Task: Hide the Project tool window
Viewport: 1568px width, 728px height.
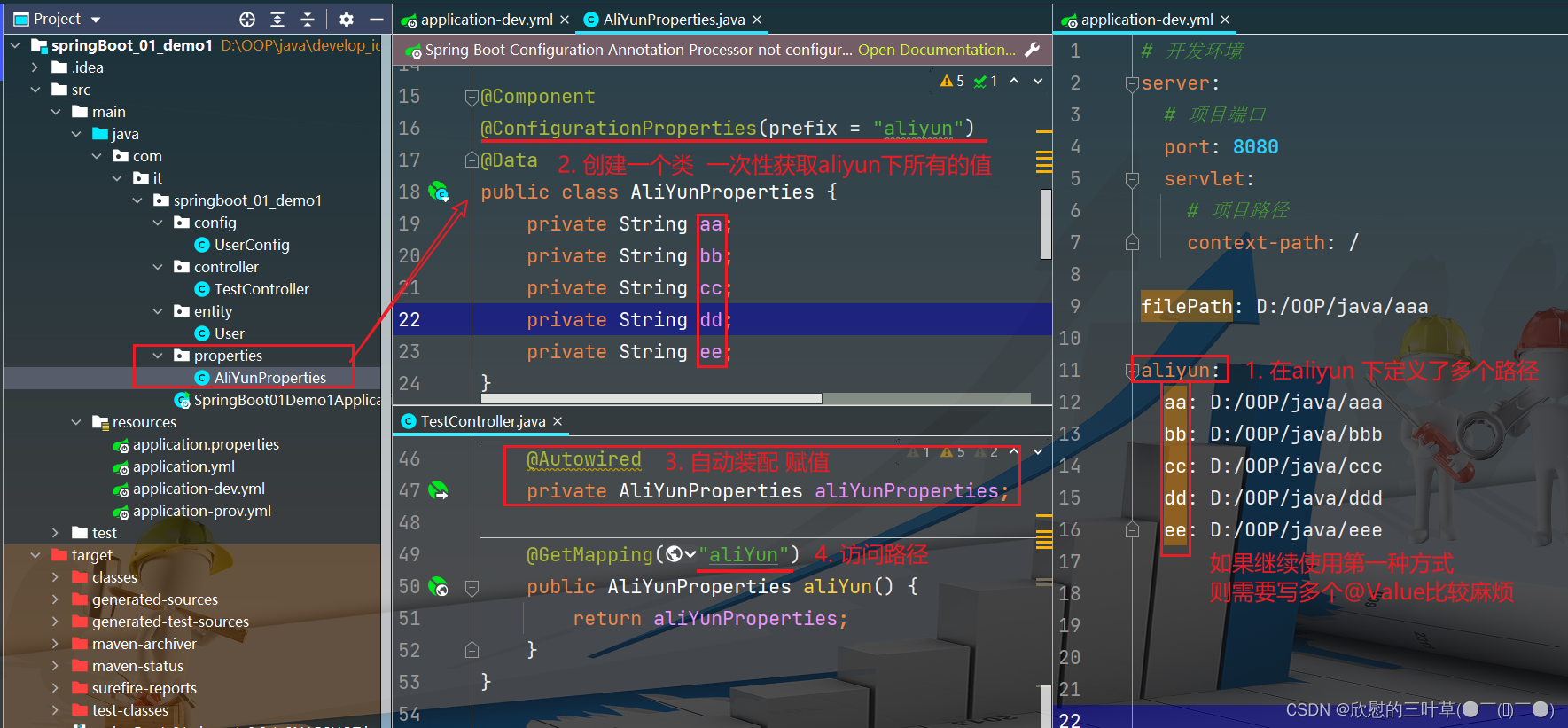Action: (376, 20)
